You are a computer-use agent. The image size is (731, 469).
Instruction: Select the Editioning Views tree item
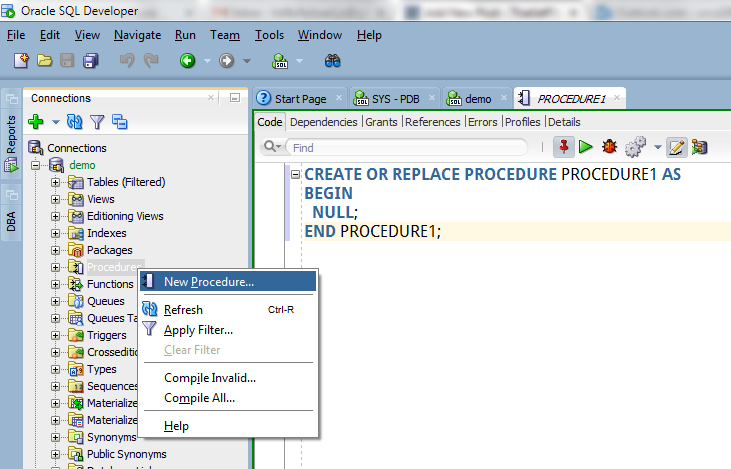pos(125,216)
